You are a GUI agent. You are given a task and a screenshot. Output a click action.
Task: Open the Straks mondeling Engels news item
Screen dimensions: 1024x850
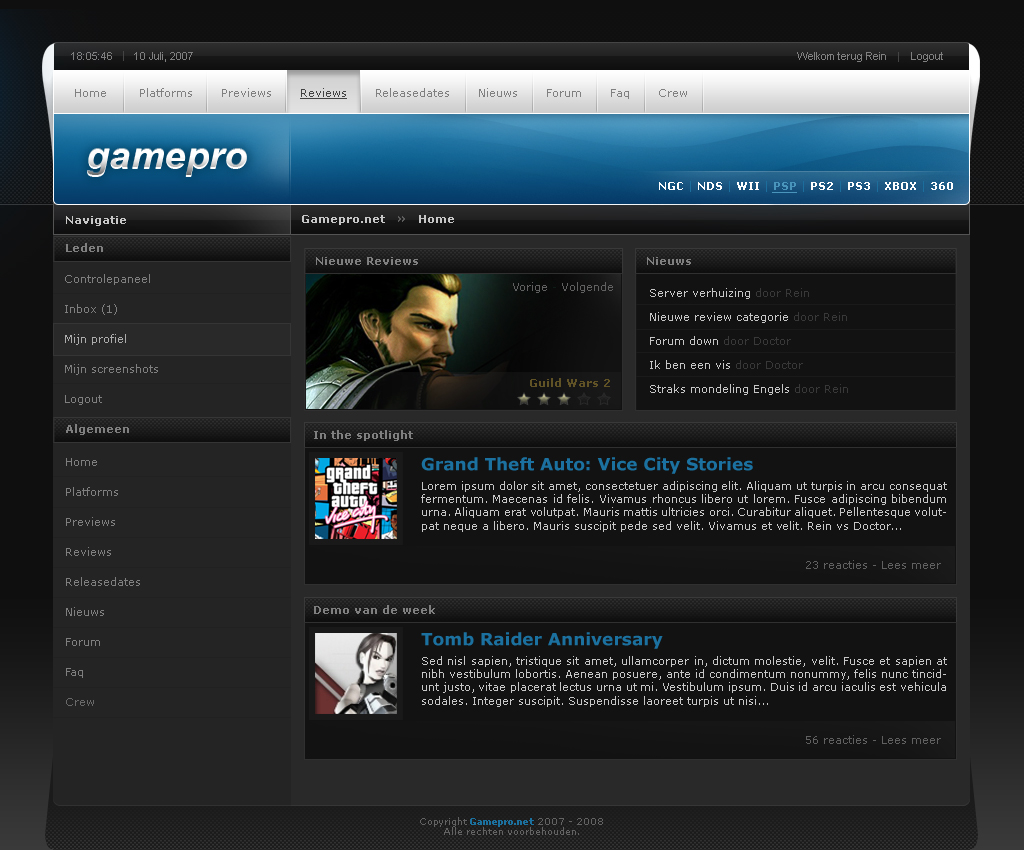(719, 389)
